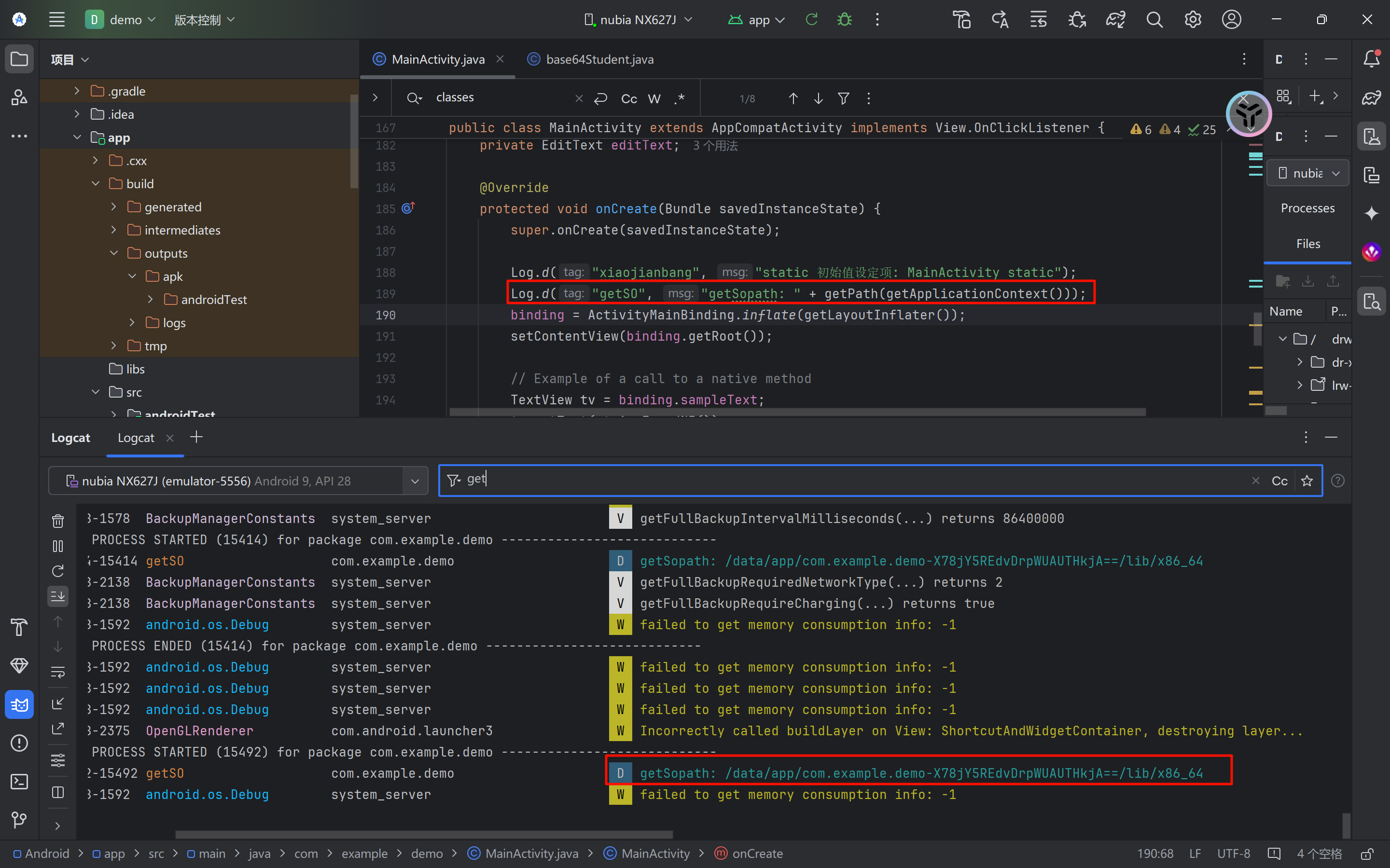
Task: Restart logcat using the refresh icon
Action: tap(58, 571)
